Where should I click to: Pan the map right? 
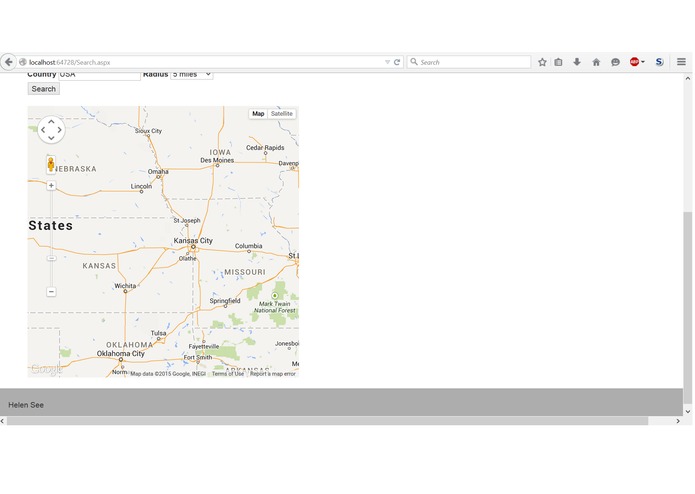pos(59,130)
